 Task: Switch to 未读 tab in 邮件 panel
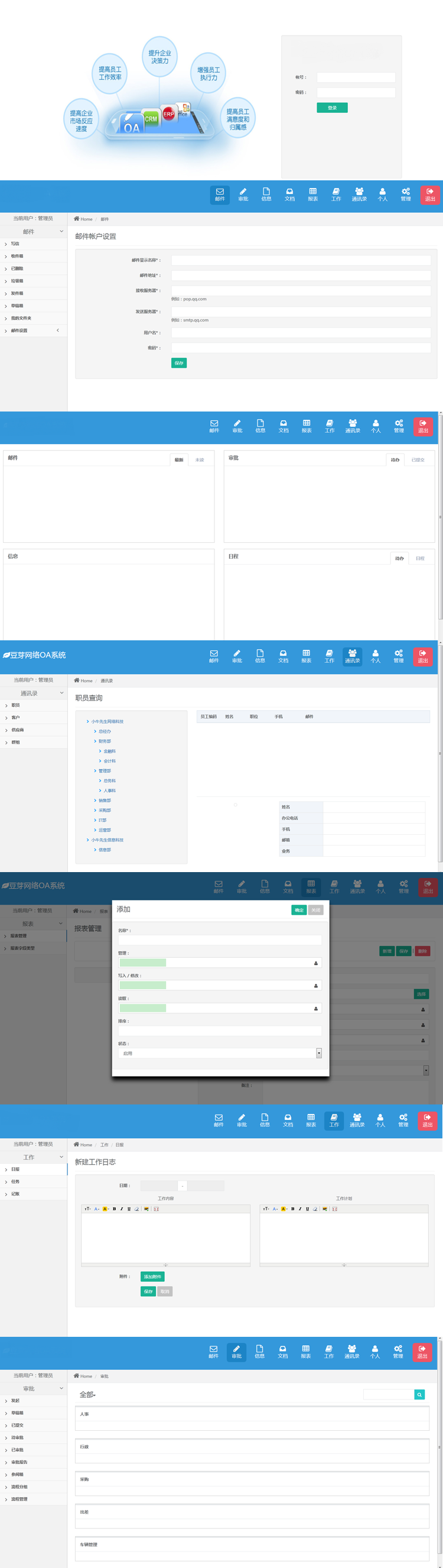coord(200,460)
